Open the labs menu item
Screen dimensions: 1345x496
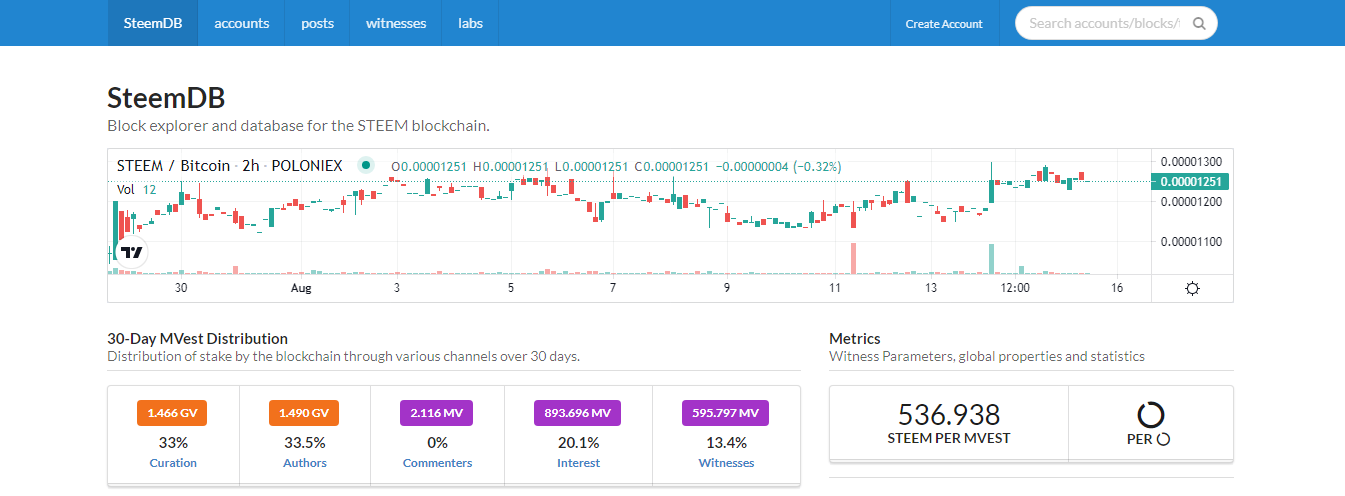(470, 23)
